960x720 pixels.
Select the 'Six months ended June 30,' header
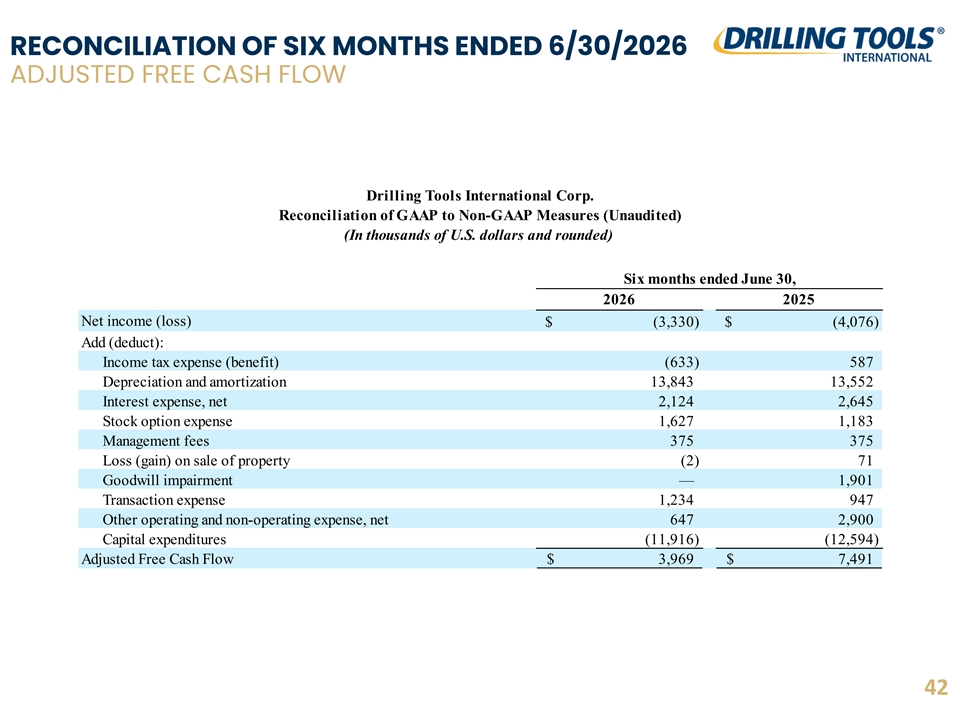[x=710, y=279]
